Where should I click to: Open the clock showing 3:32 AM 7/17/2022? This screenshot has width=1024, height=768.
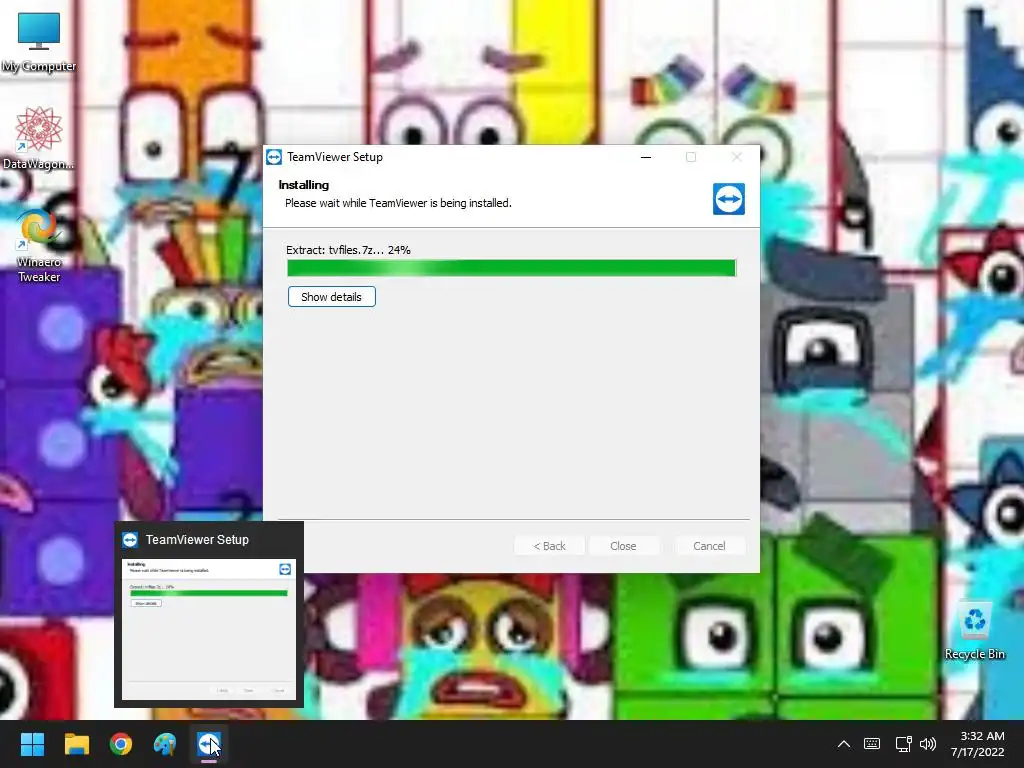point(977,744)
